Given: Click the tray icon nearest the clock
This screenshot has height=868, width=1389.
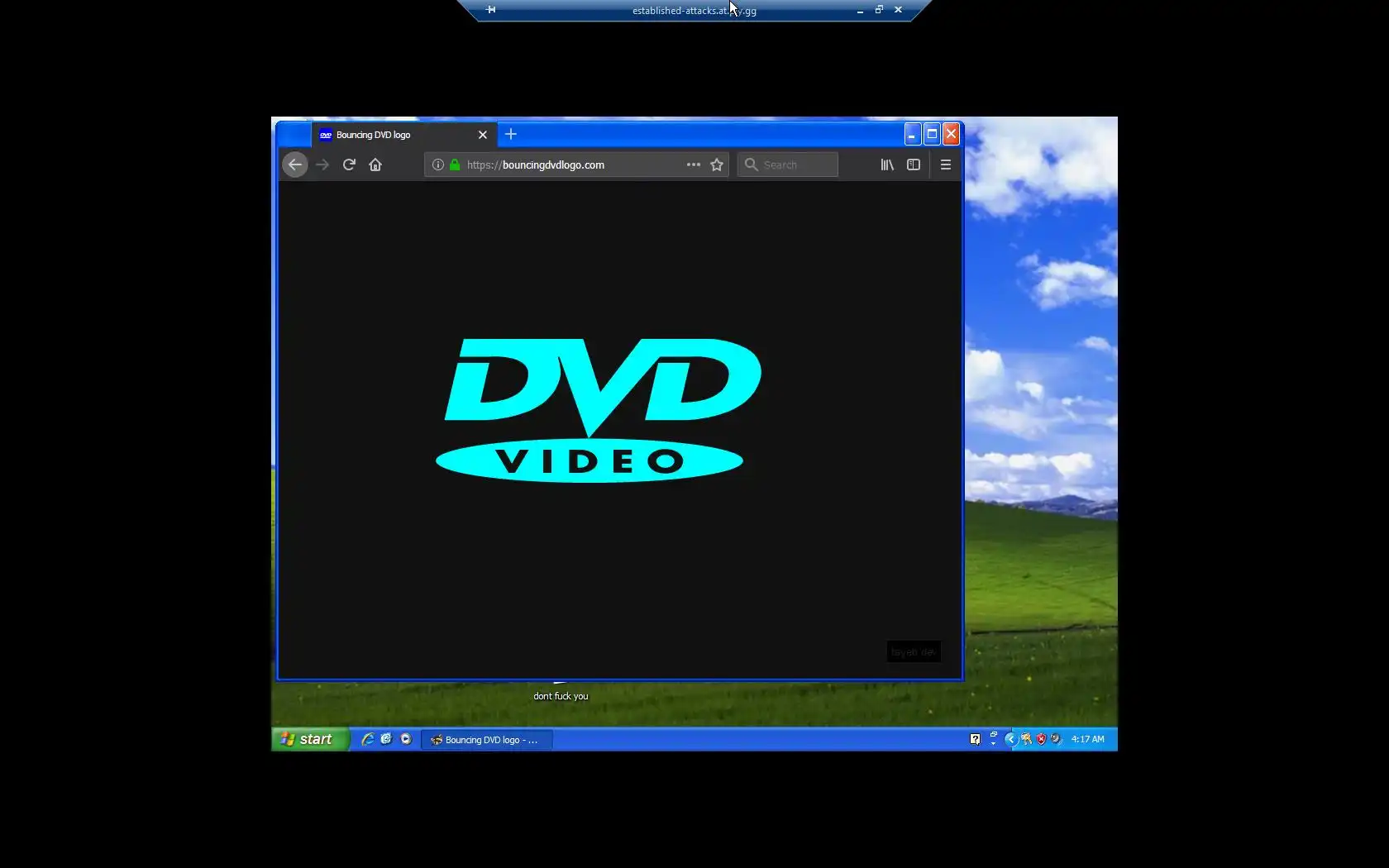Looking at the screenshot, I should coord(1055,738).
